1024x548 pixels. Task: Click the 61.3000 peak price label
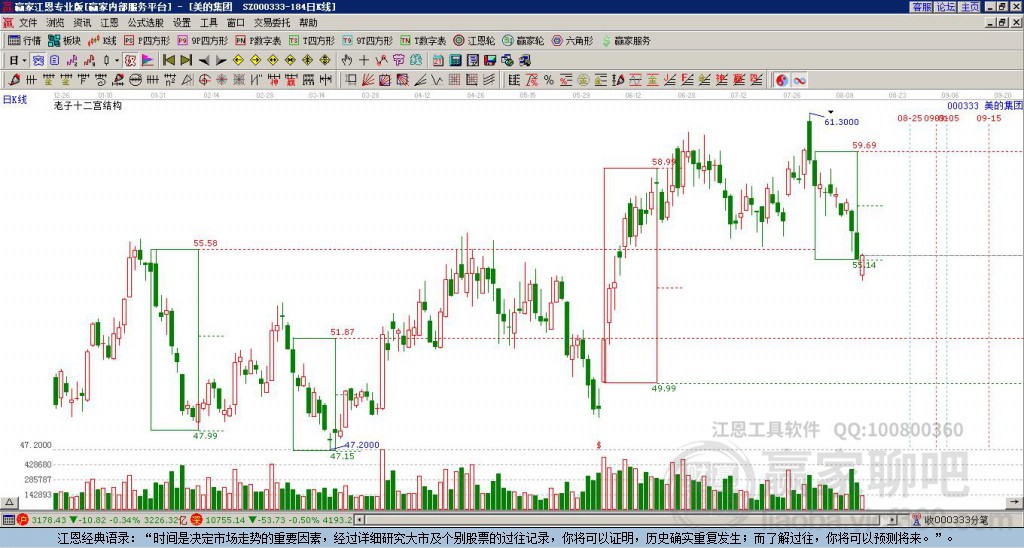pyautogui.click(x=842, y=121)
